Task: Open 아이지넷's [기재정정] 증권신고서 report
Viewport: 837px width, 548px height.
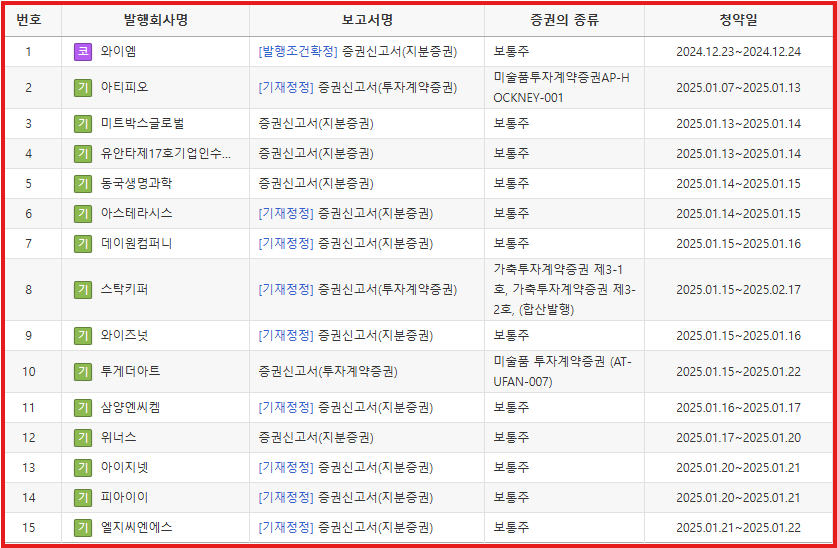Action: [346, 467]
